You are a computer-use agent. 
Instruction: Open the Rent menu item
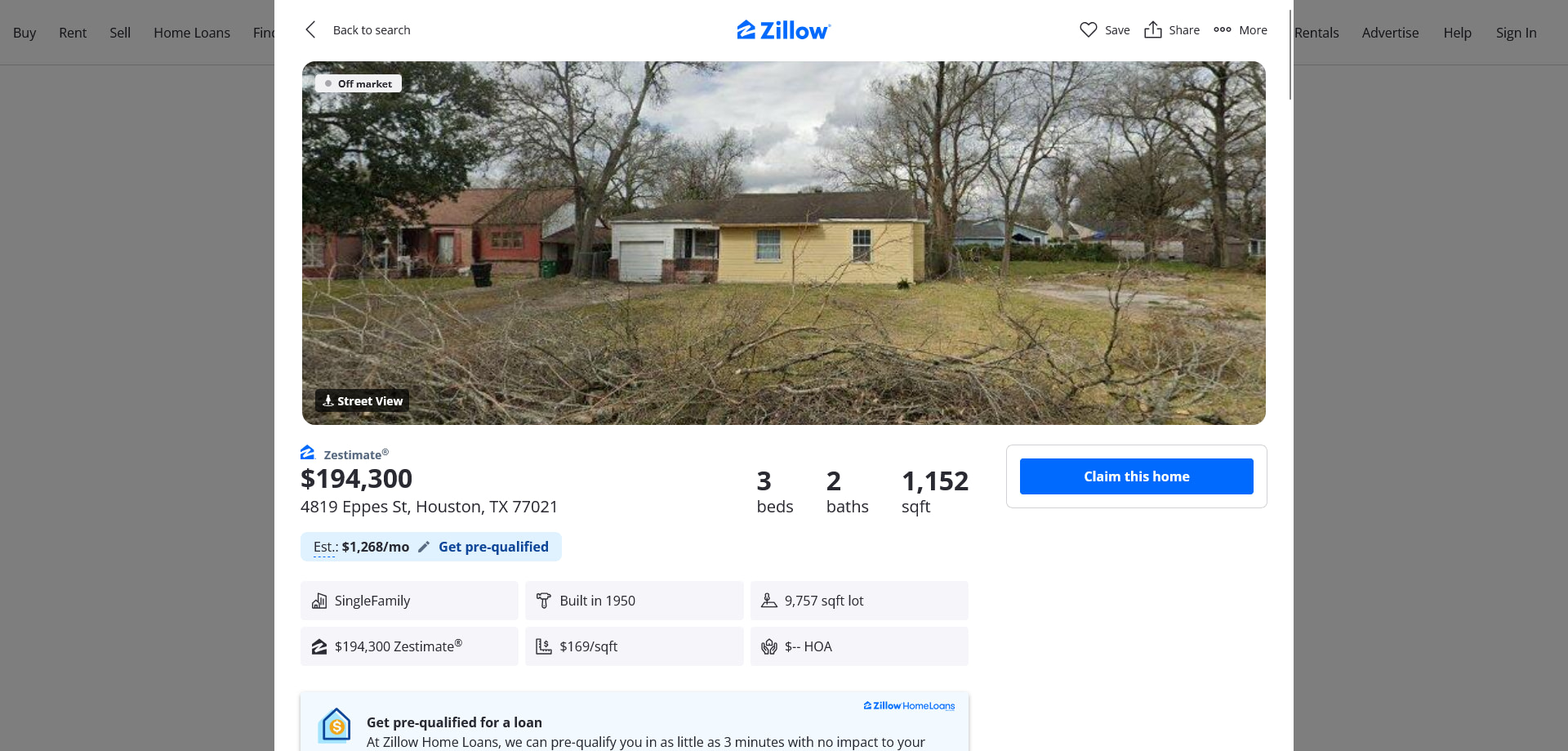tap(73, 33)
